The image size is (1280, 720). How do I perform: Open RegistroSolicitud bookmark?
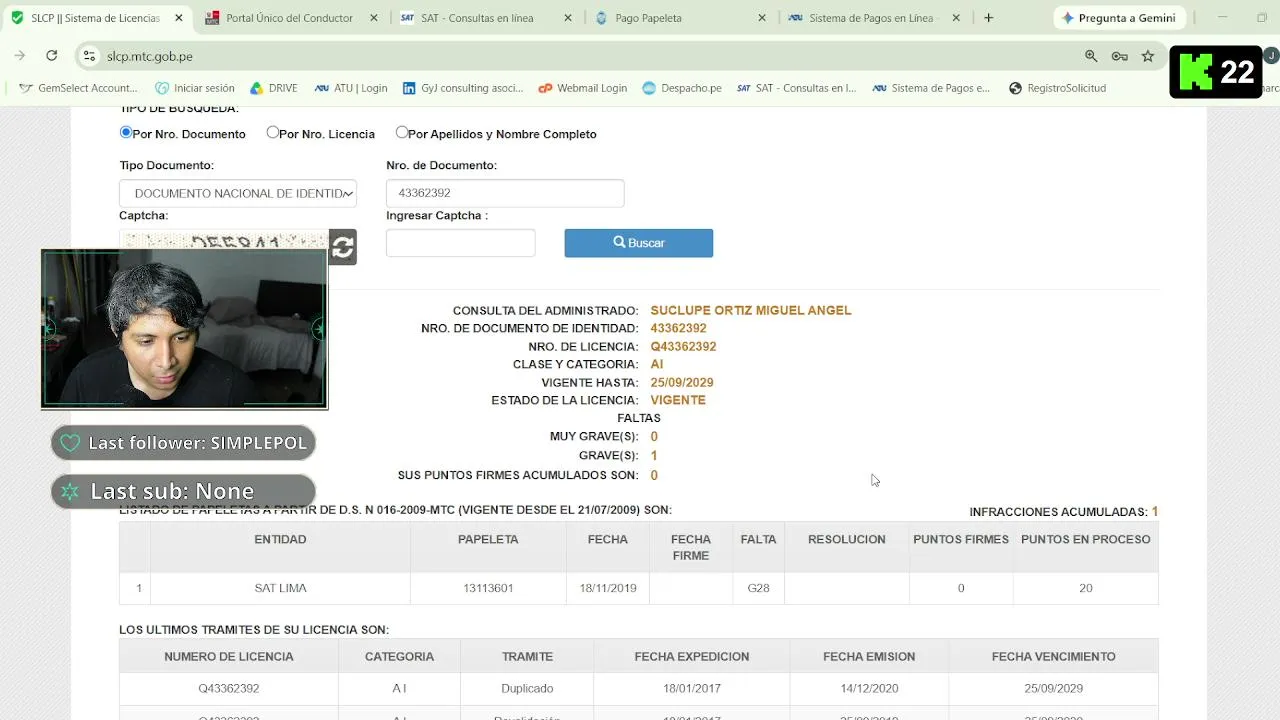1057,88
